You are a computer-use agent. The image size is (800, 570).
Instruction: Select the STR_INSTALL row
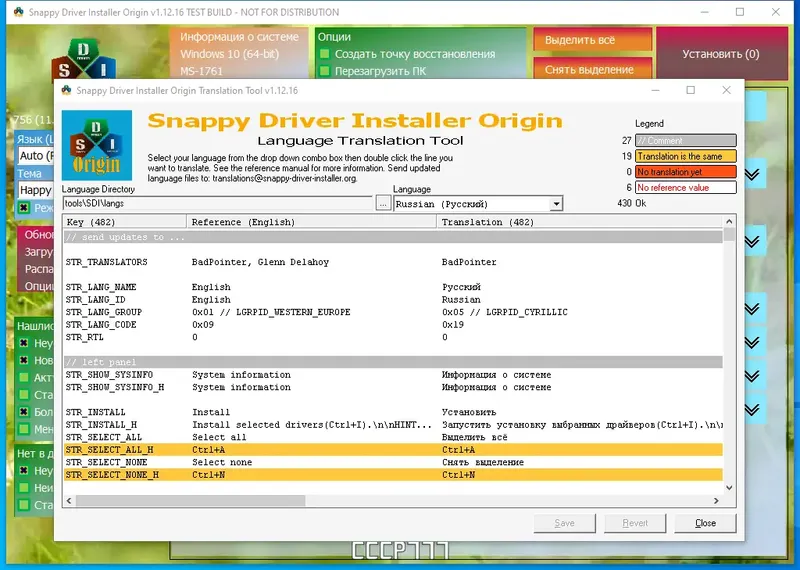(393, 412)
